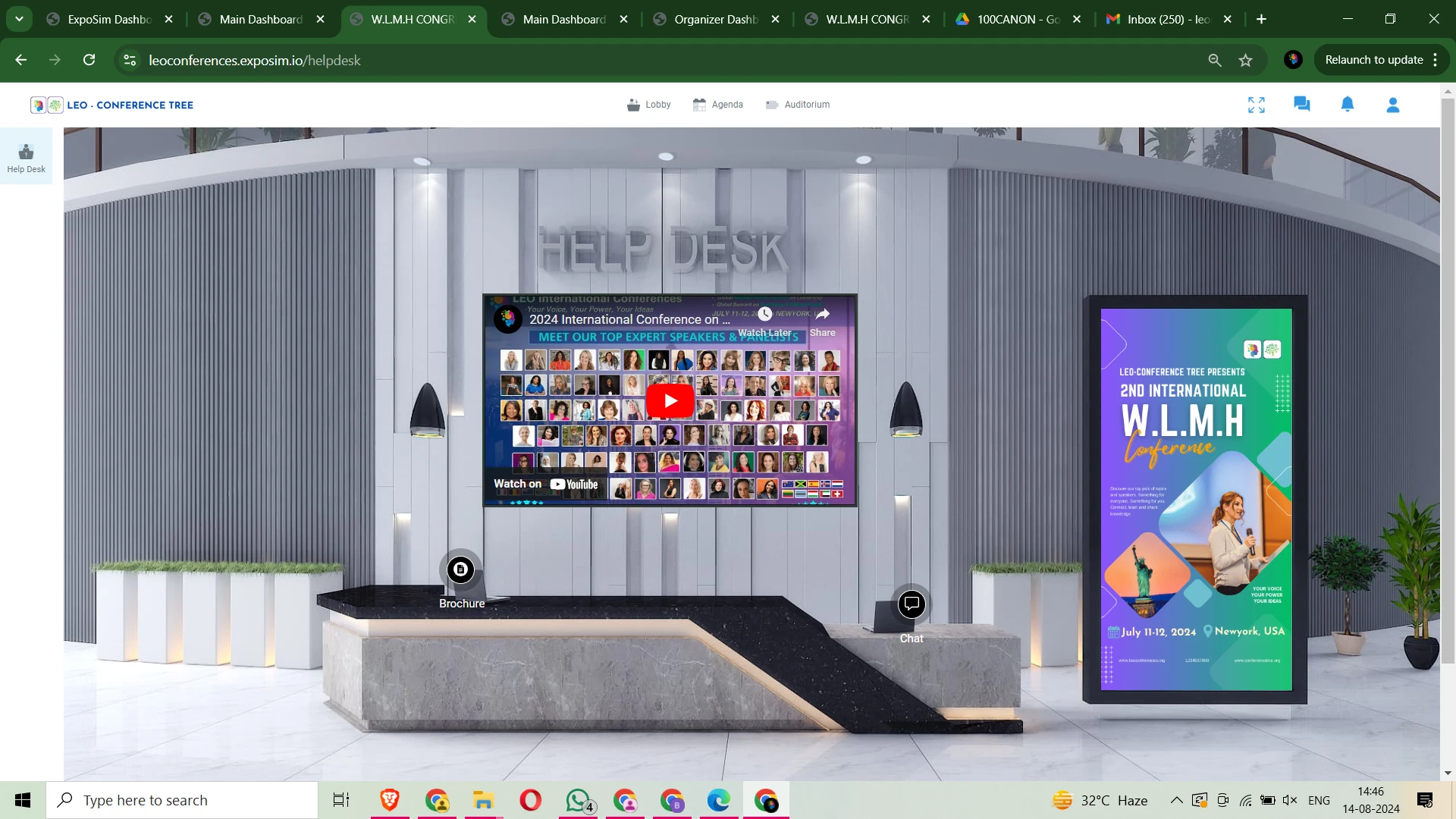The height and width of the screenshot is (819, 1456).
Task: Click the fullscreen expand icon
Action: click(x=1257, y=105)
